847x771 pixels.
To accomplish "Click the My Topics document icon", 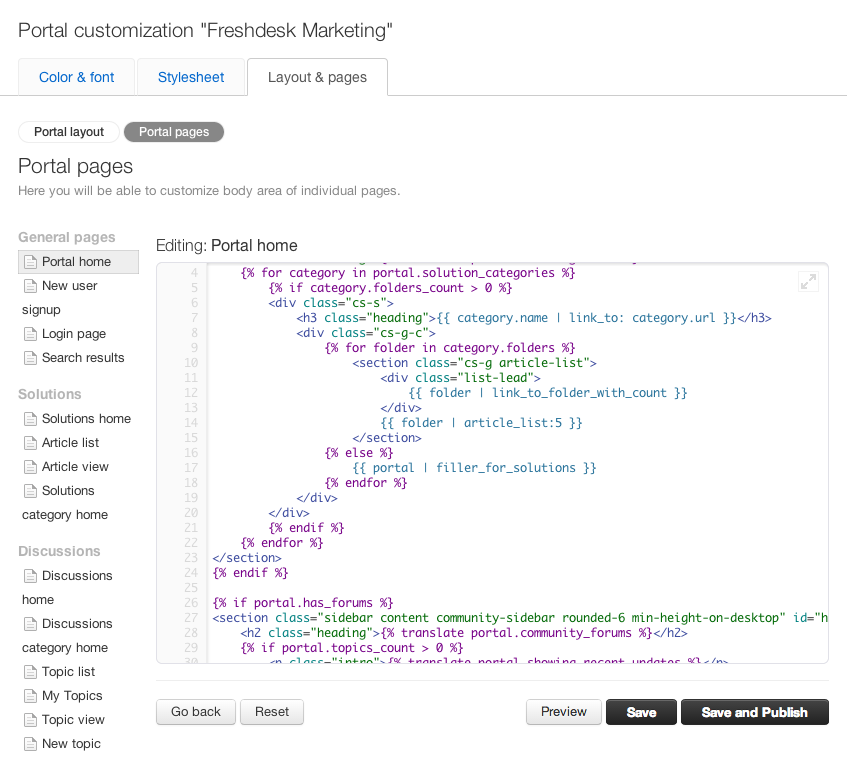I will pyautogui.click(x=31, y=696).
